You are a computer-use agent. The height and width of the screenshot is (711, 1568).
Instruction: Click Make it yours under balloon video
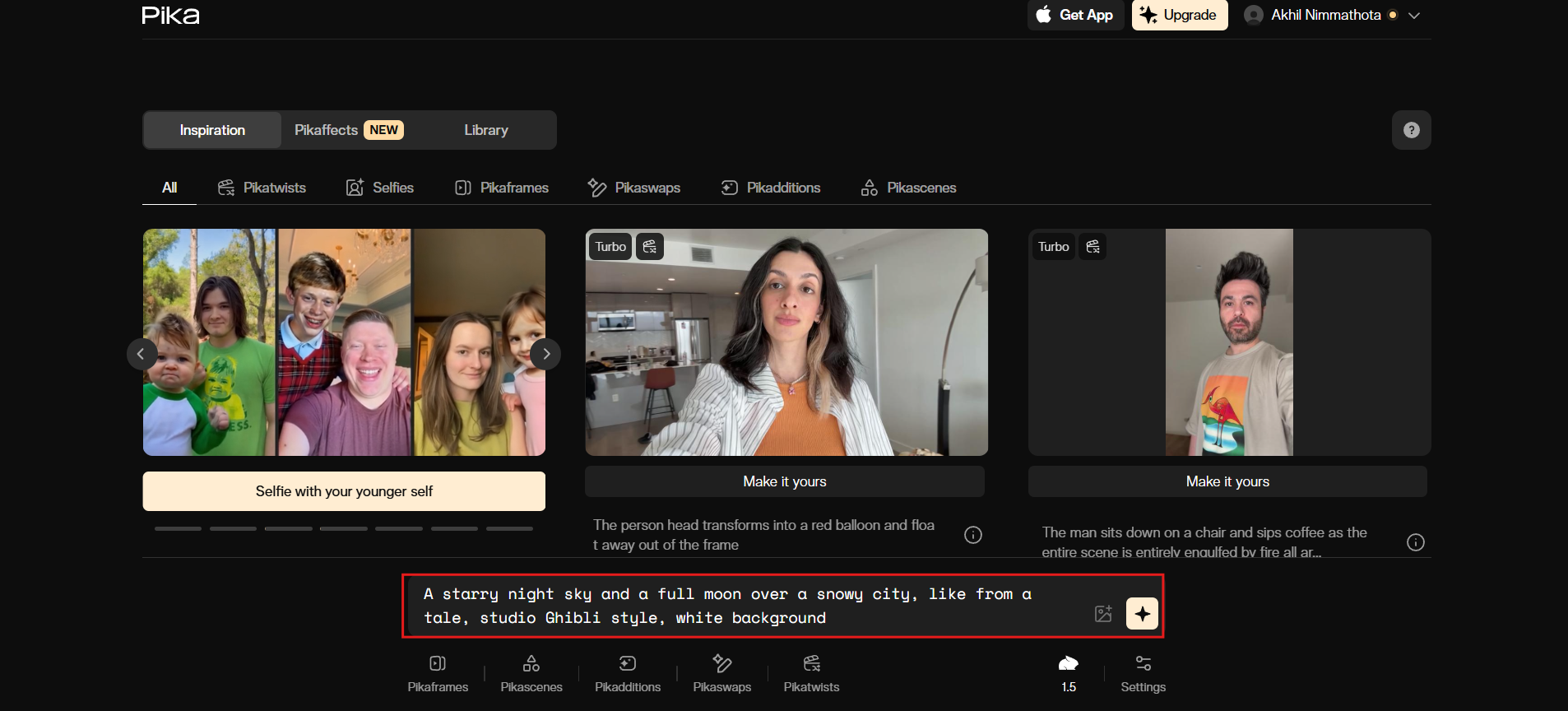click(x=785, y=481)
